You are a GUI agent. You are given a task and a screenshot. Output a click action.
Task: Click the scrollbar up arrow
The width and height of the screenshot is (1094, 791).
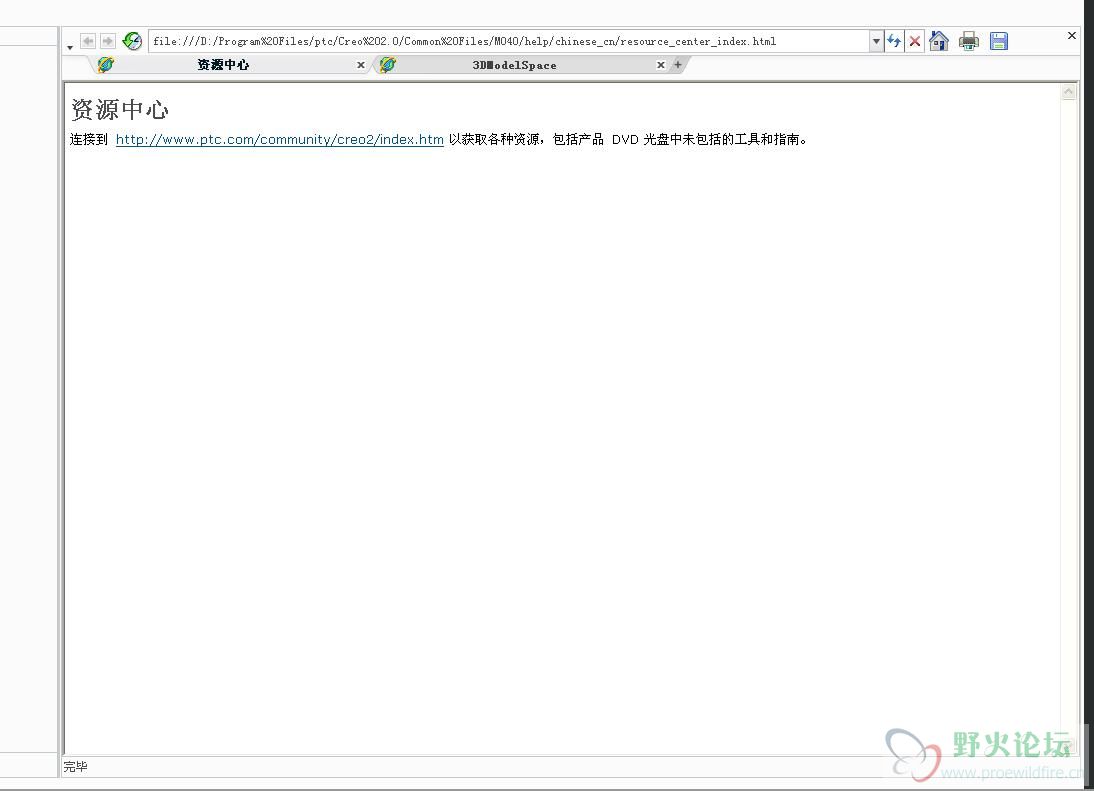[1068, 92]
